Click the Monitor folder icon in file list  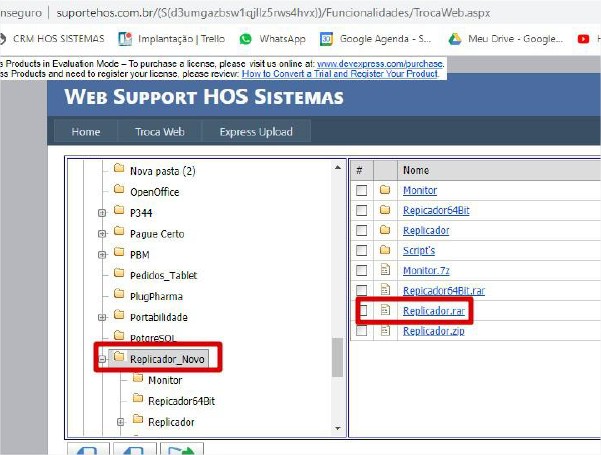(x=385, y=190)
